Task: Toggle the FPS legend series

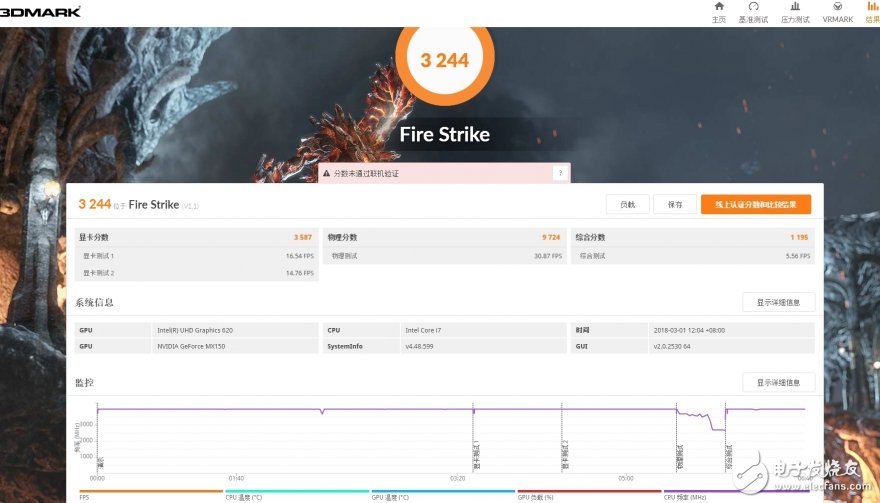Action: tap(84, 497)
